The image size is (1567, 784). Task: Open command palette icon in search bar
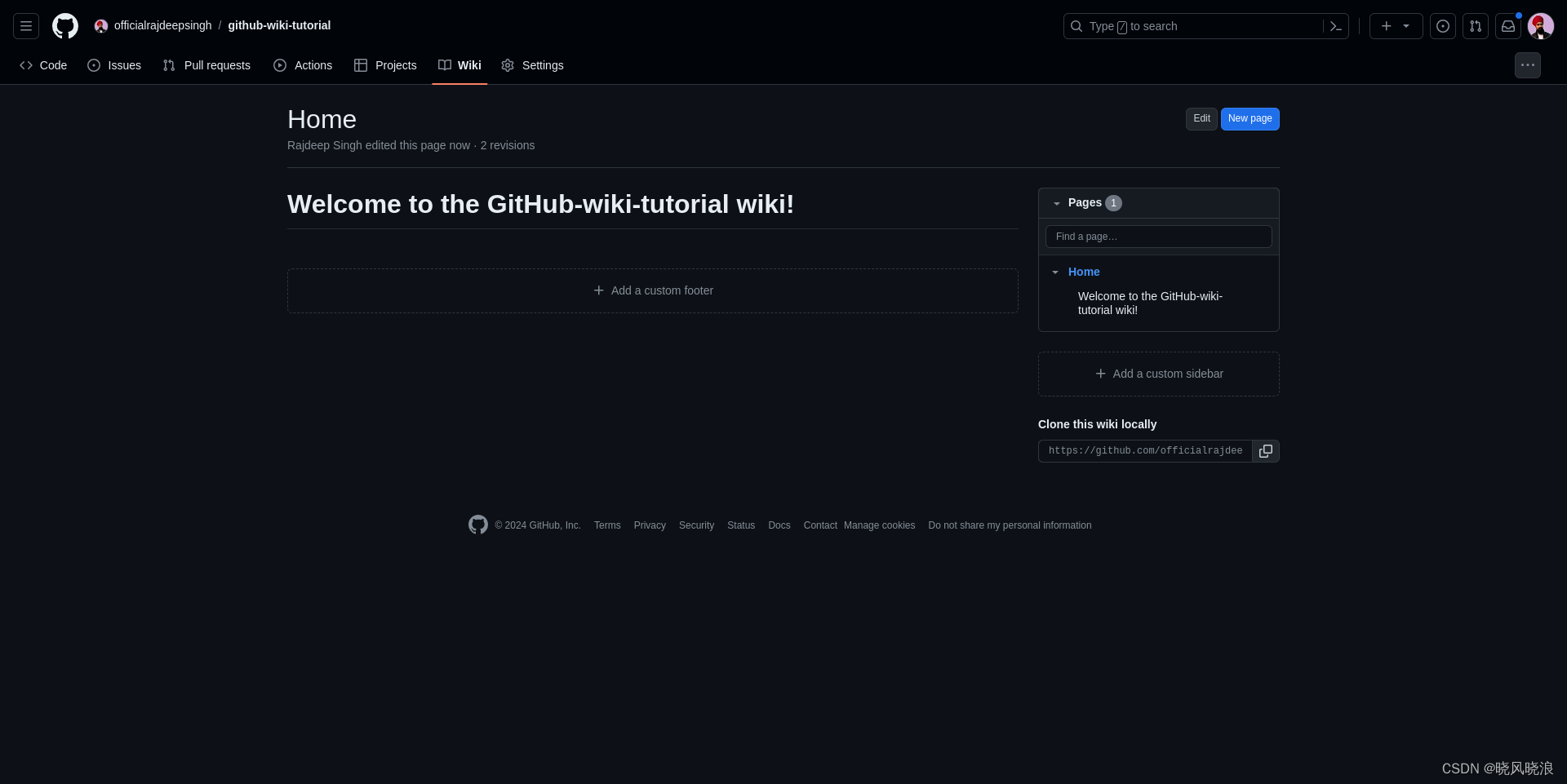tap(1335, 26)
